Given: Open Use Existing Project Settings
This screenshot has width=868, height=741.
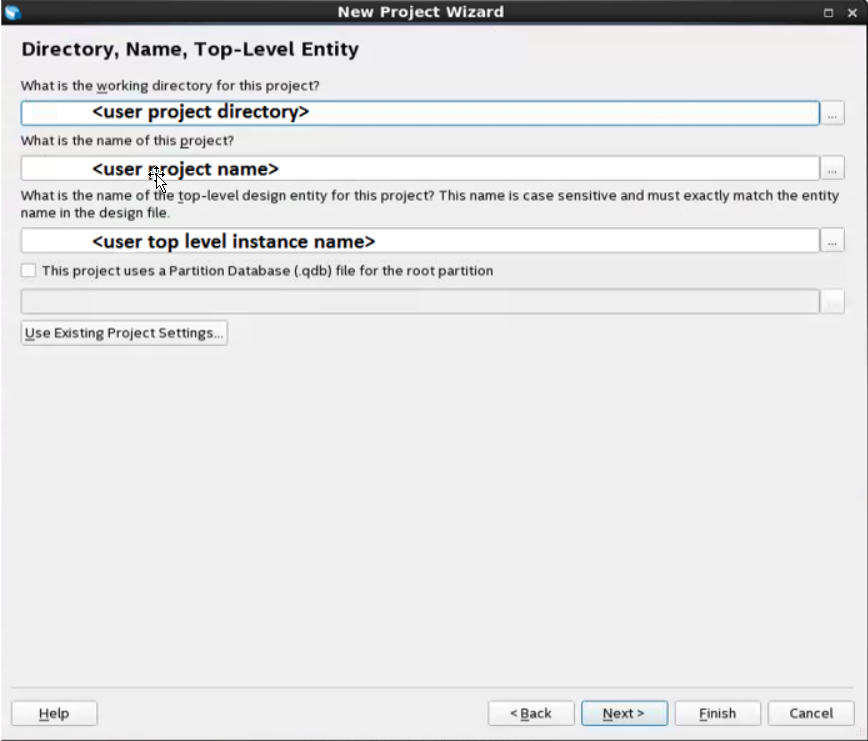Looking at the screenshot, I should (x=124, y=333).
